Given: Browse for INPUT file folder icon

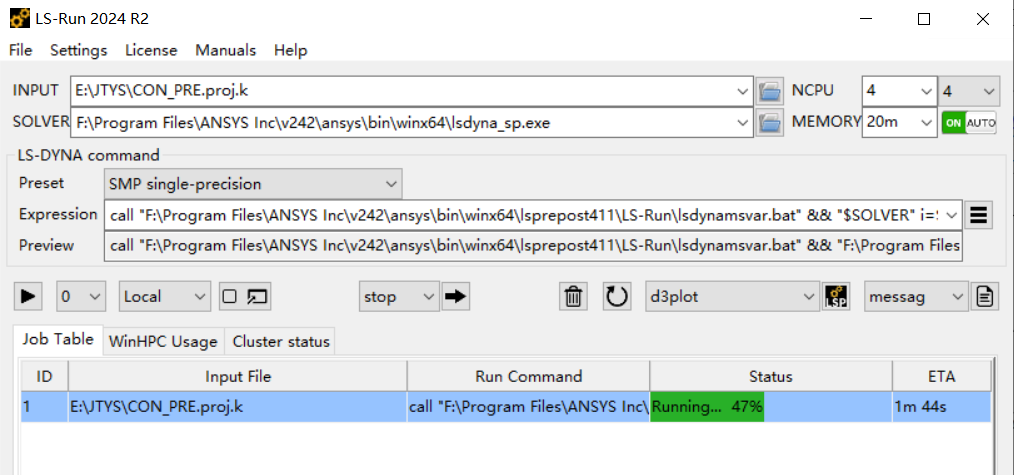Looking at the screenshot, I should click(x=770, y=91).
